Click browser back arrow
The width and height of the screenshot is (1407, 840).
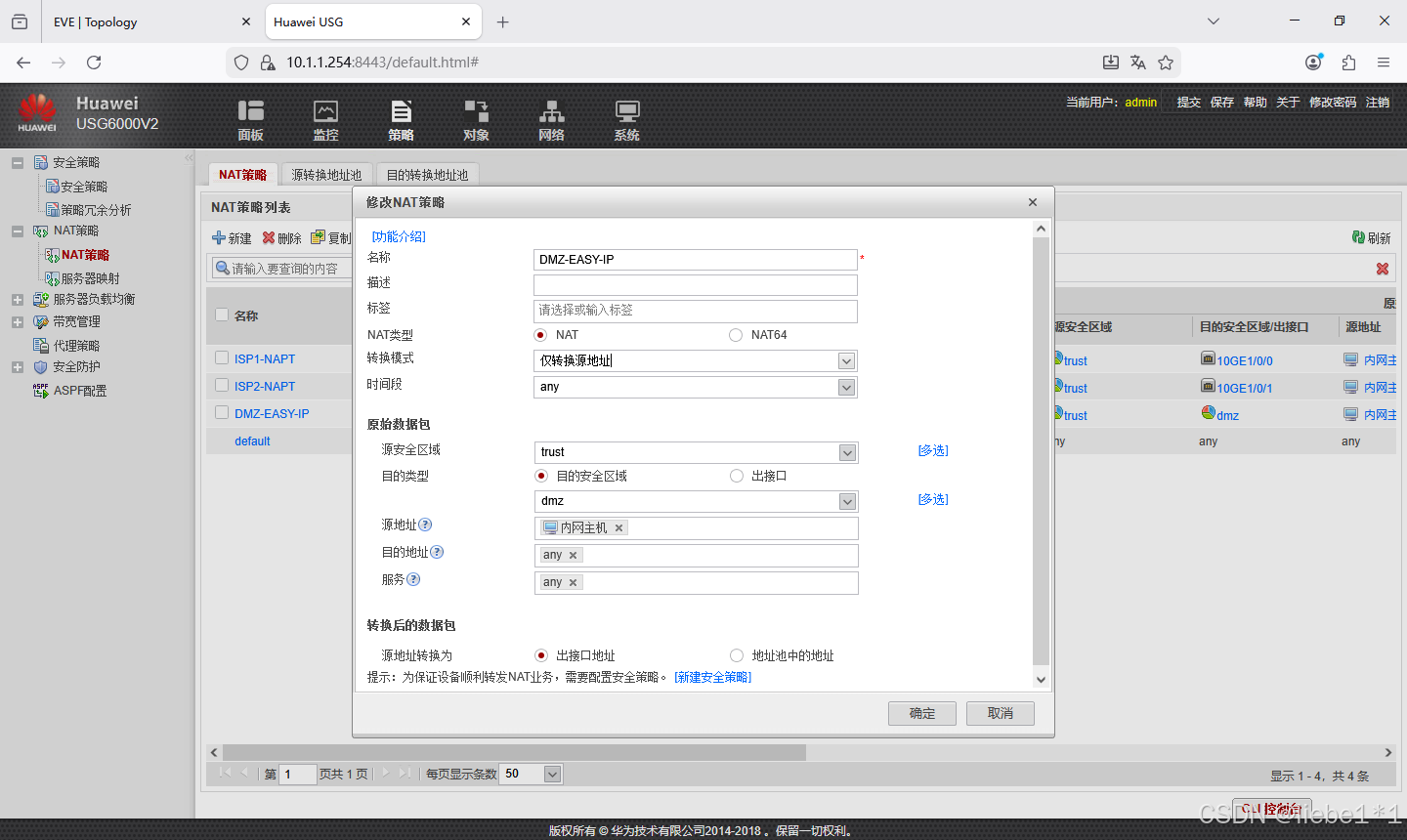23,63
